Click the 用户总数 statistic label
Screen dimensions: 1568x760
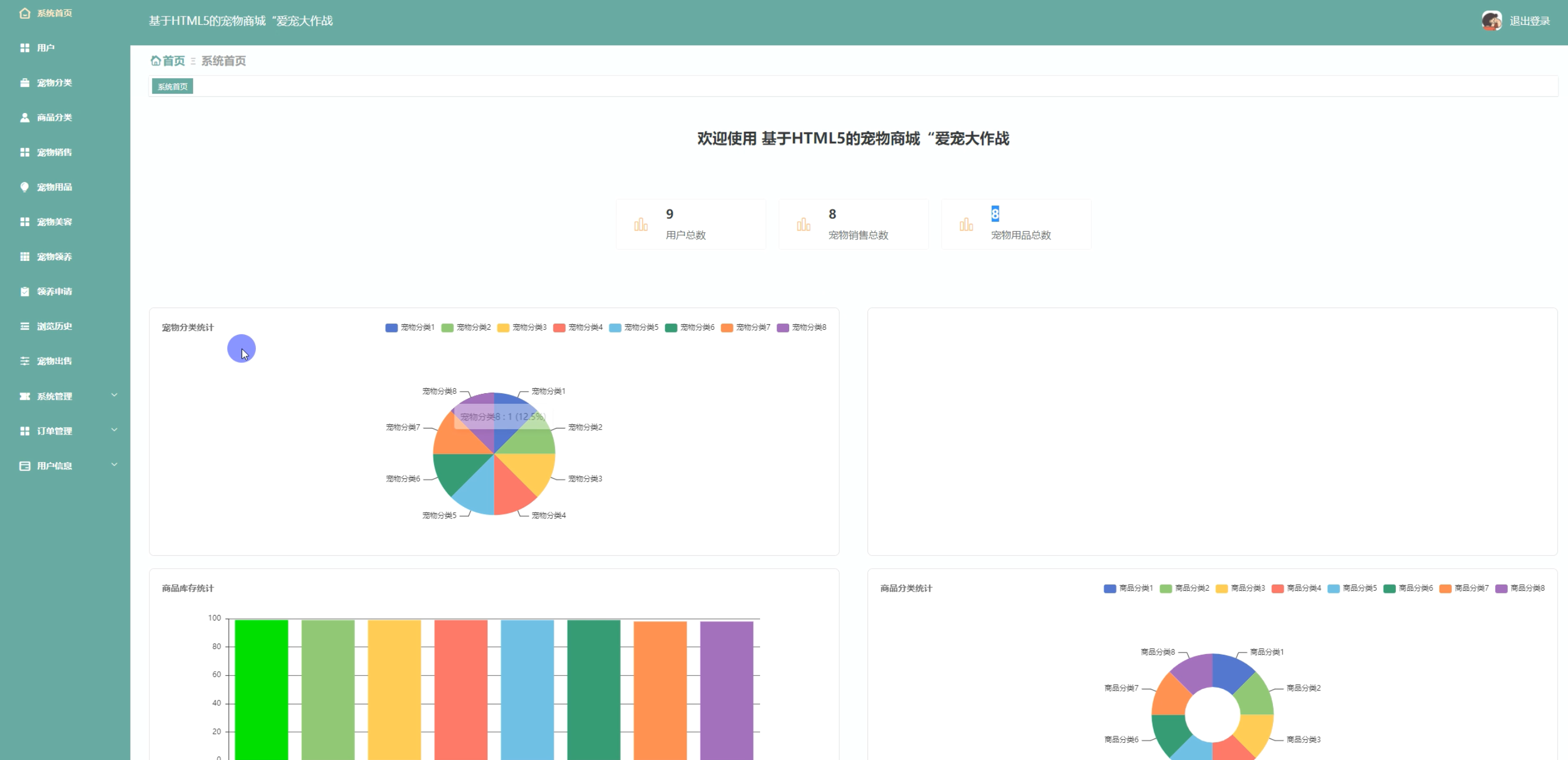tap(686, 235)
